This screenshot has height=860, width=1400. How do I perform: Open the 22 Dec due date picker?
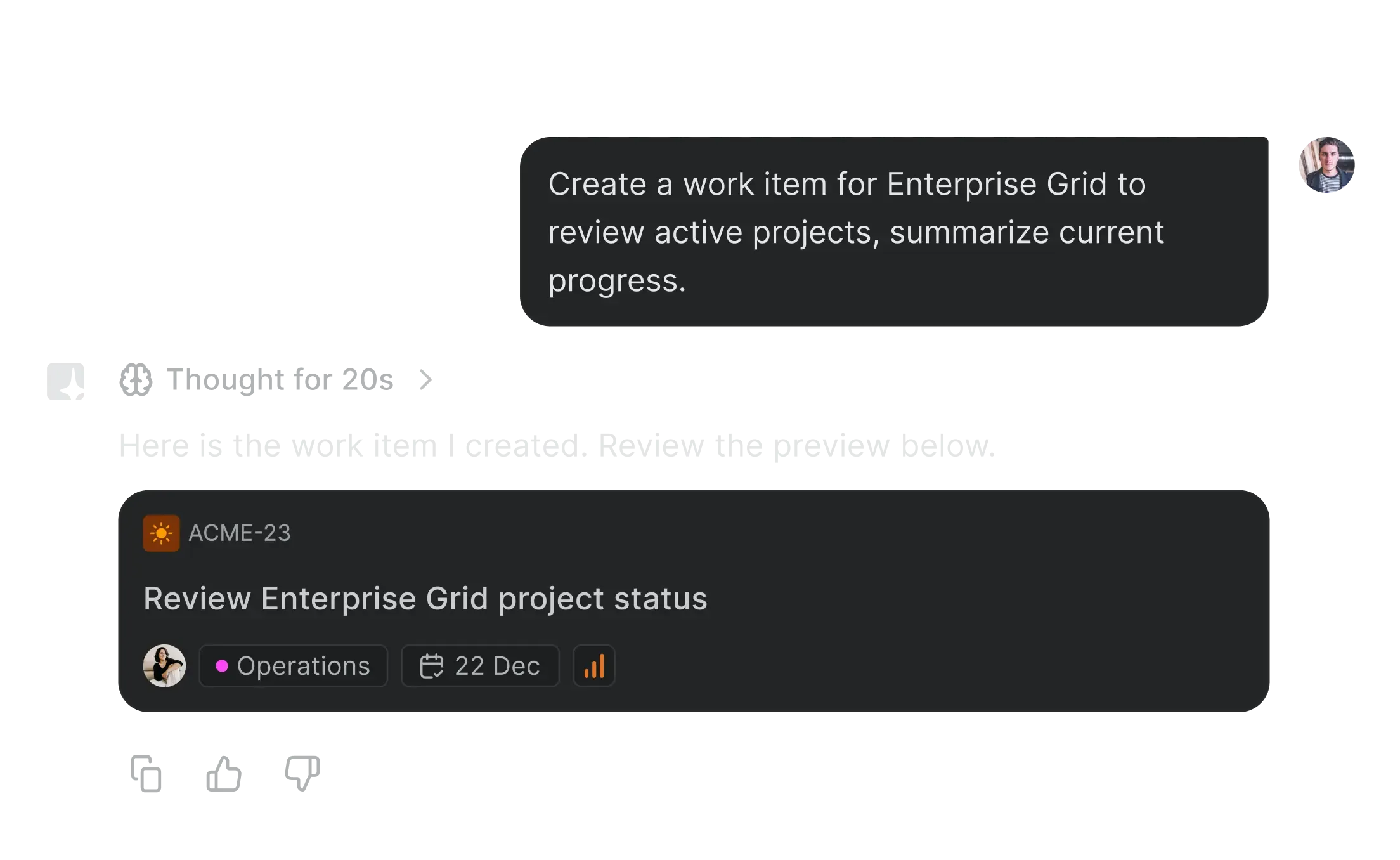point(481,666)
